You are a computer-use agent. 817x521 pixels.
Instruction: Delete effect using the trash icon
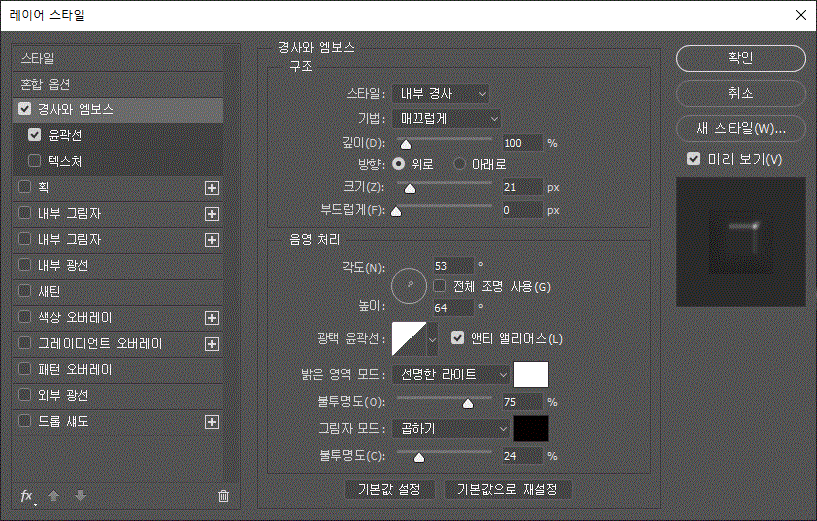point(224,495)
